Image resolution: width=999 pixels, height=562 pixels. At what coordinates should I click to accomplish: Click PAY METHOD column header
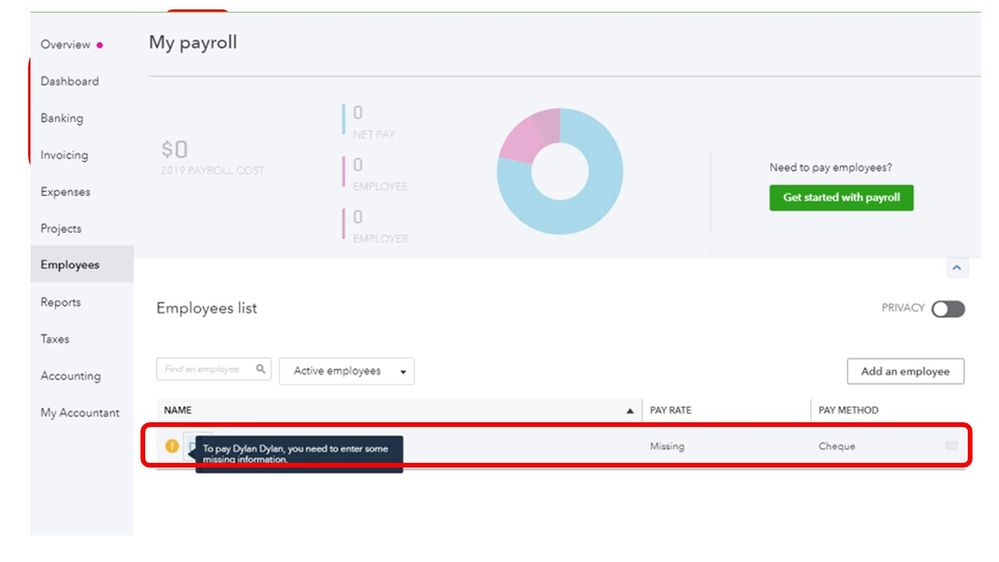(x=848, y=410)
